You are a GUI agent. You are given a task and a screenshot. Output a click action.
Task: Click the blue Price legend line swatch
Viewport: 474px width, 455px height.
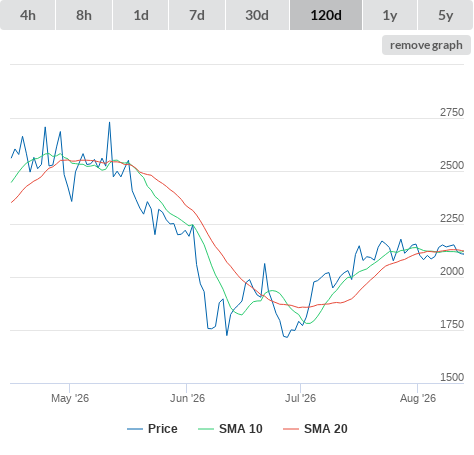tap(135, 429)
